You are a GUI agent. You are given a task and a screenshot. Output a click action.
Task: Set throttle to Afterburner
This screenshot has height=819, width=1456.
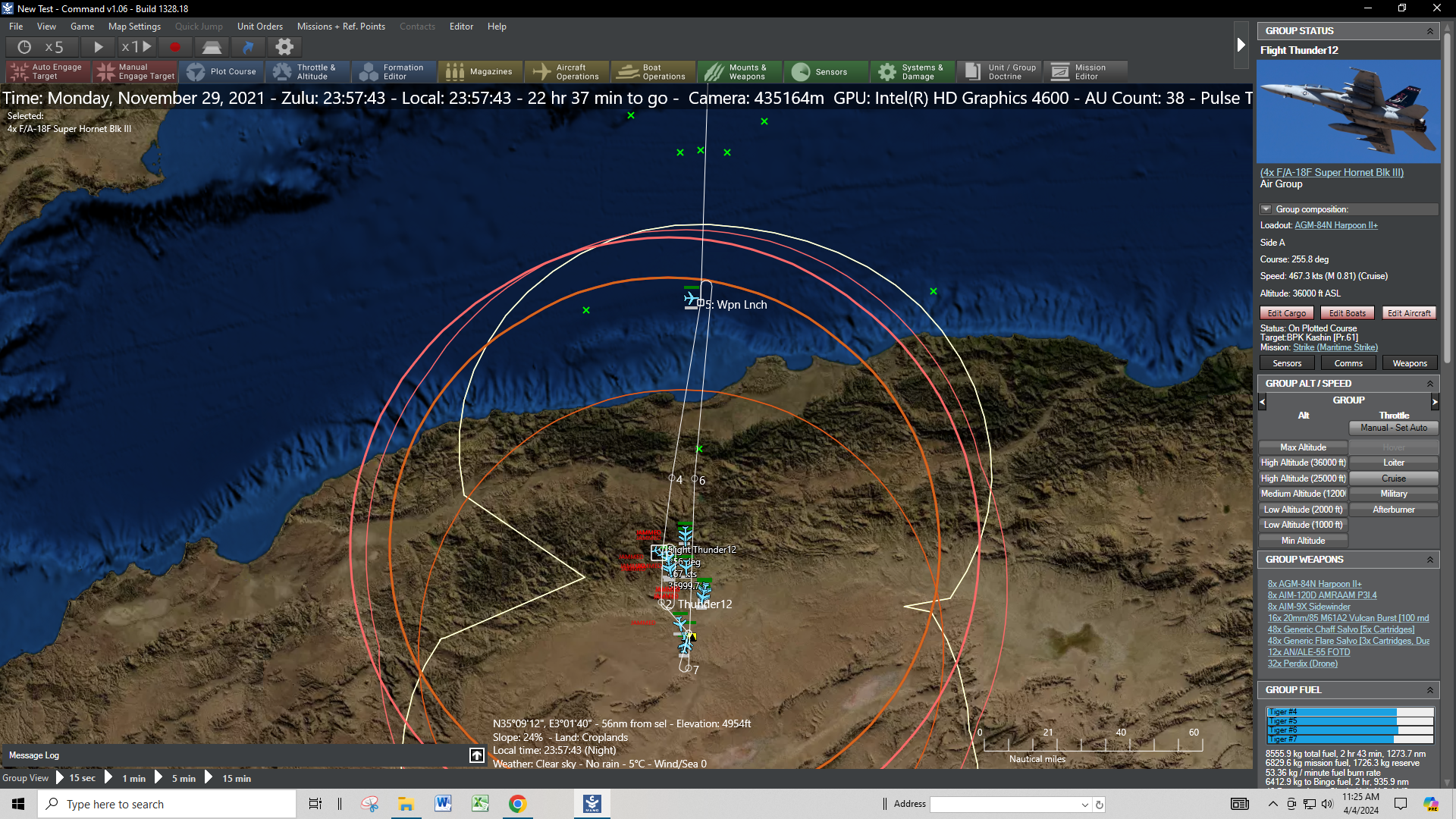(x=1394, y=510)
